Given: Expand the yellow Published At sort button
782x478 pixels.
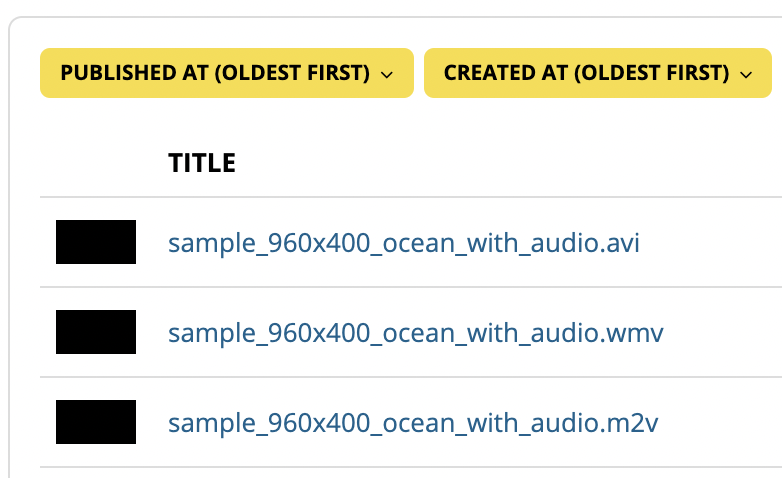Looking at the screenshot, I should 227,73.
